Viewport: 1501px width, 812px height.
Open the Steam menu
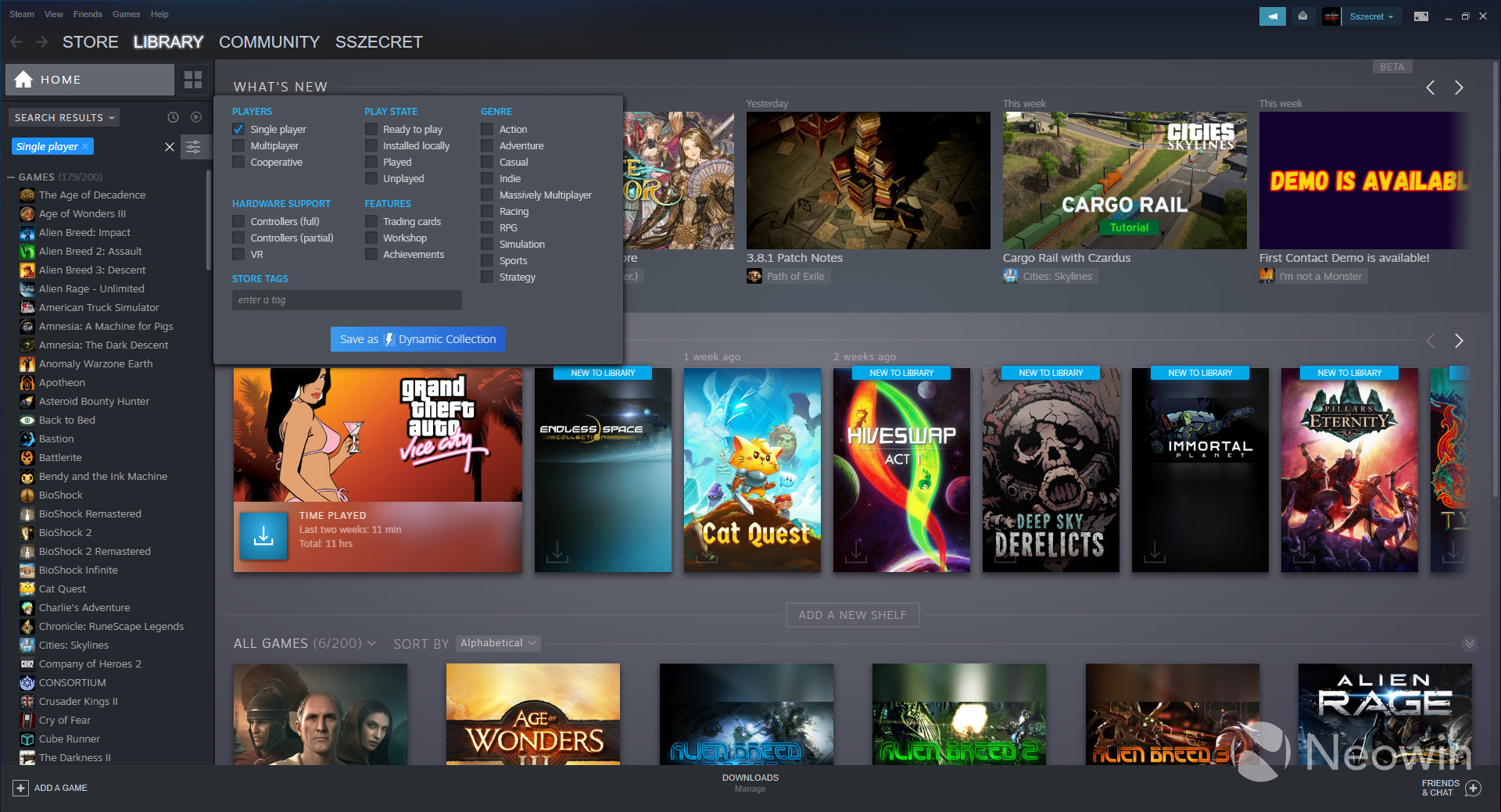coord(22,14)
